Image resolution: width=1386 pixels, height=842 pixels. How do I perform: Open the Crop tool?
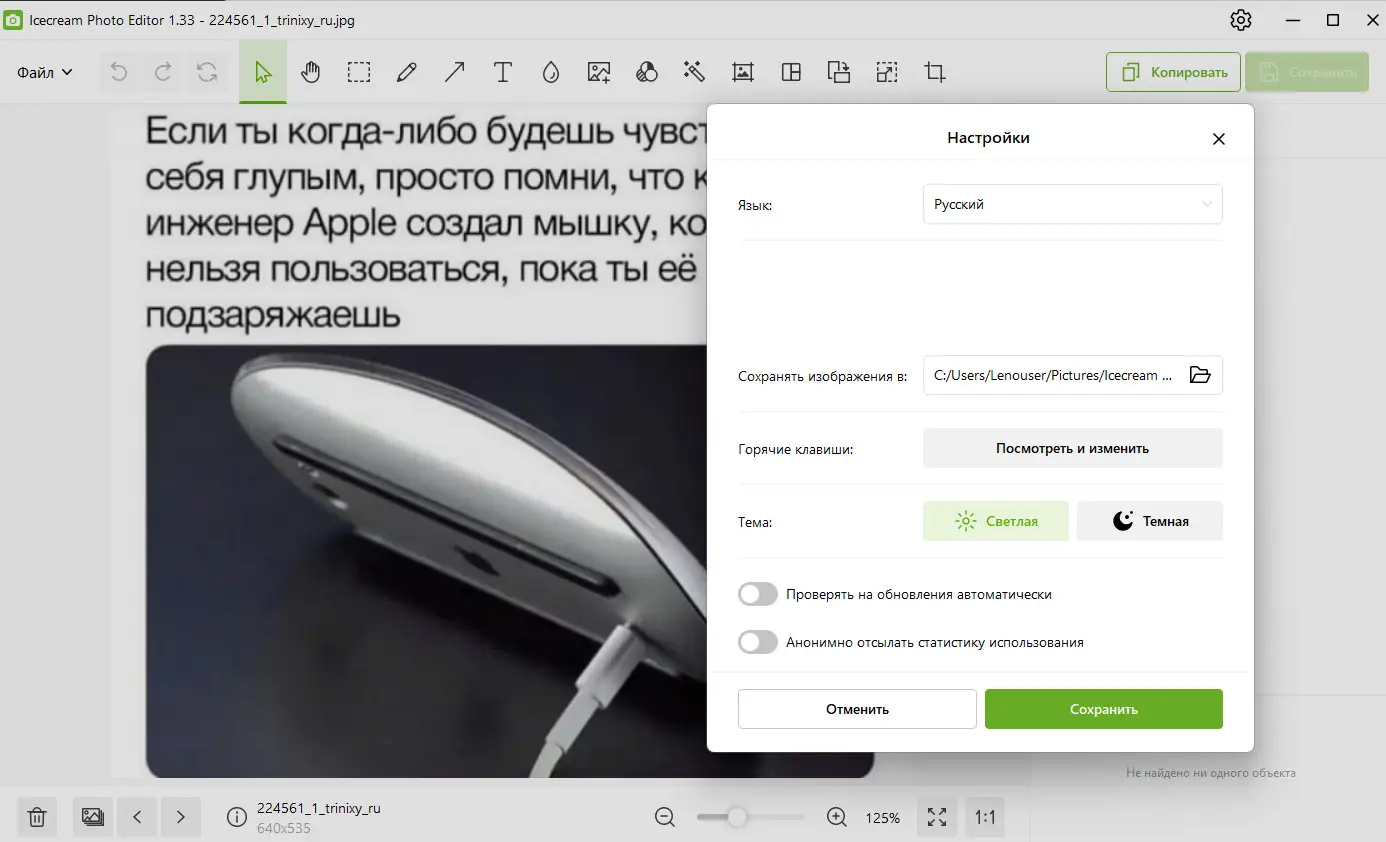(934, 71)
